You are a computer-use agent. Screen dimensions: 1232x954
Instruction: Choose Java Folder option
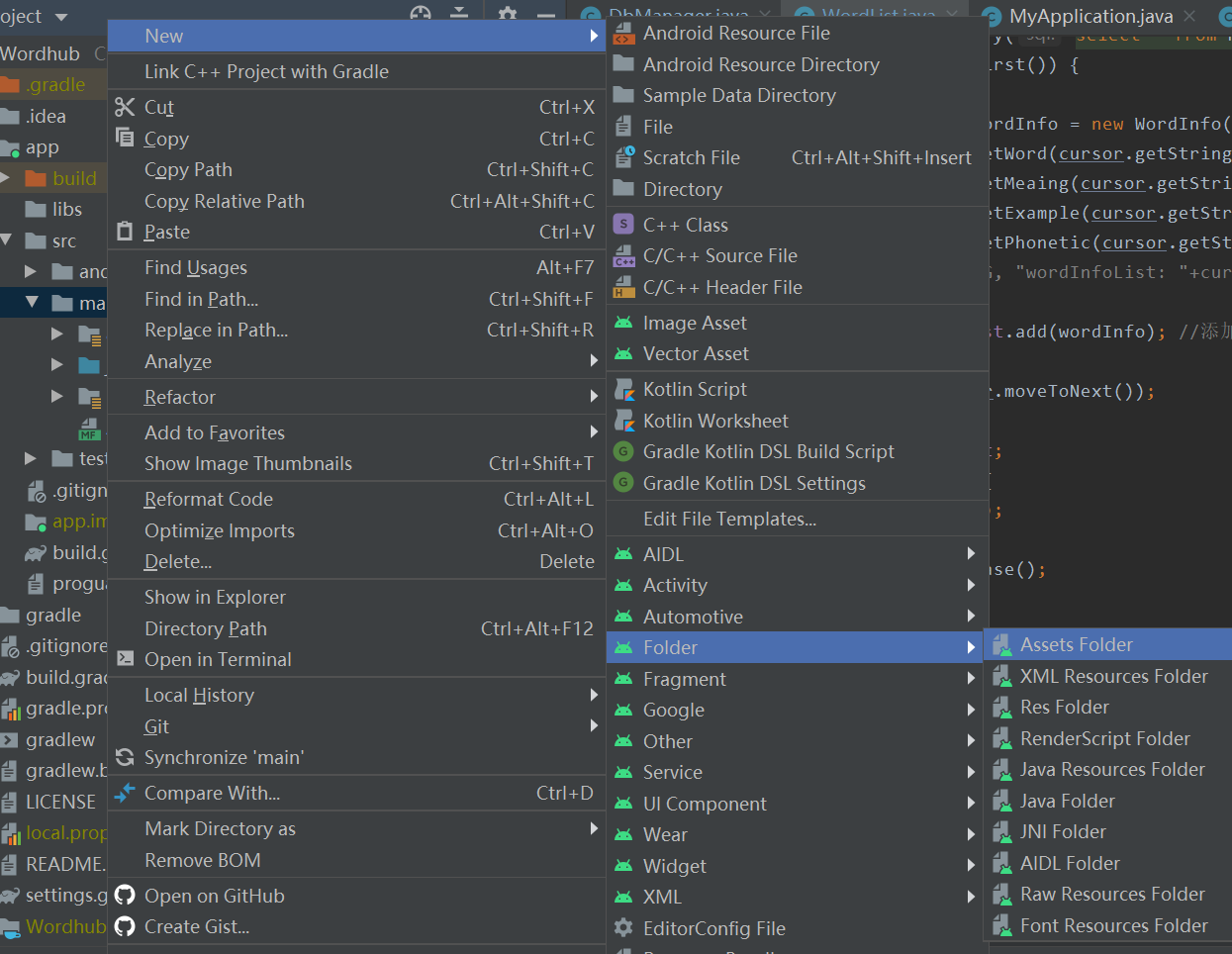(1108, 801)
